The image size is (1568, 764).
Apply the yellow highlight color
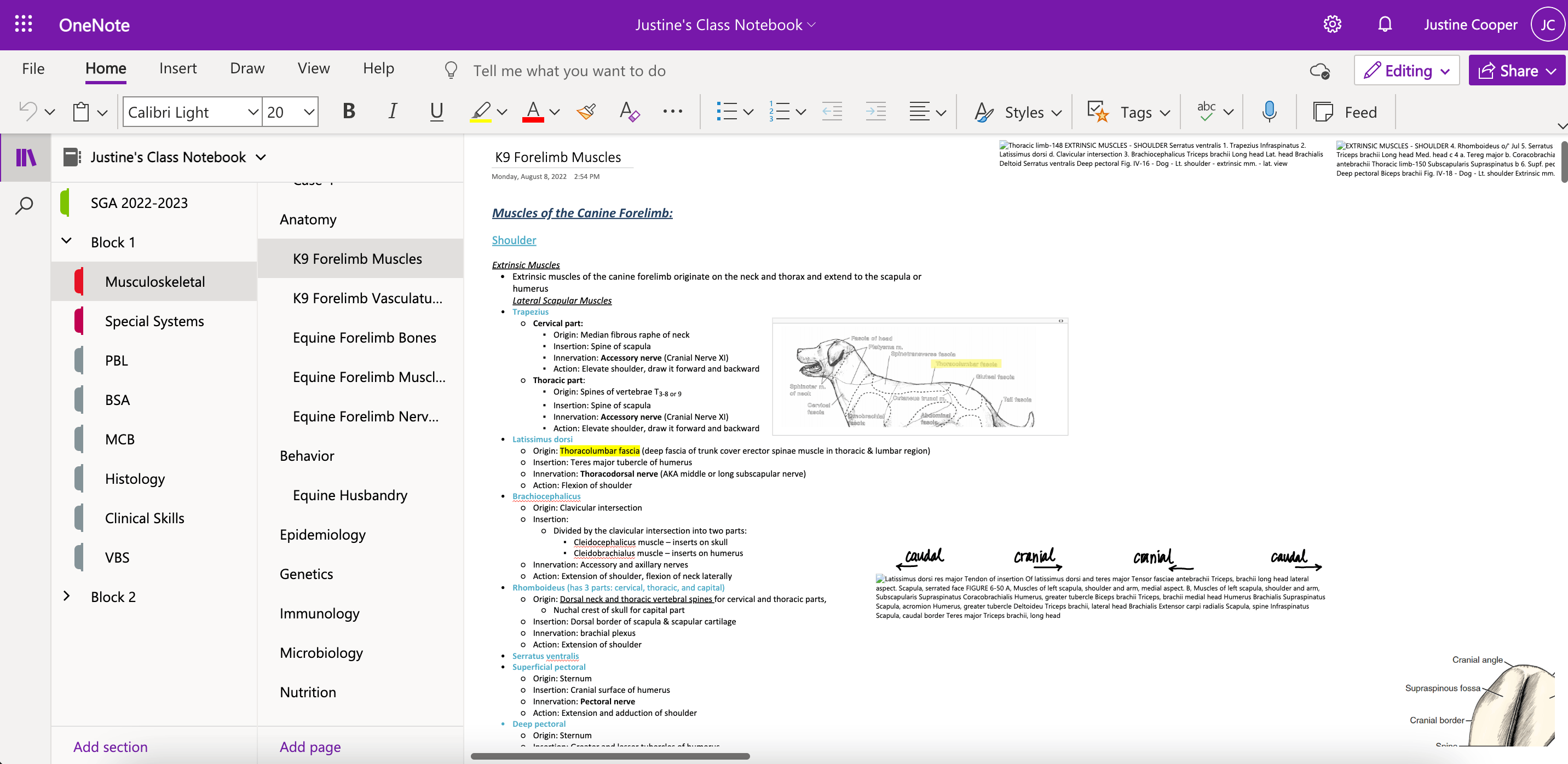click(x=480, y=112)
